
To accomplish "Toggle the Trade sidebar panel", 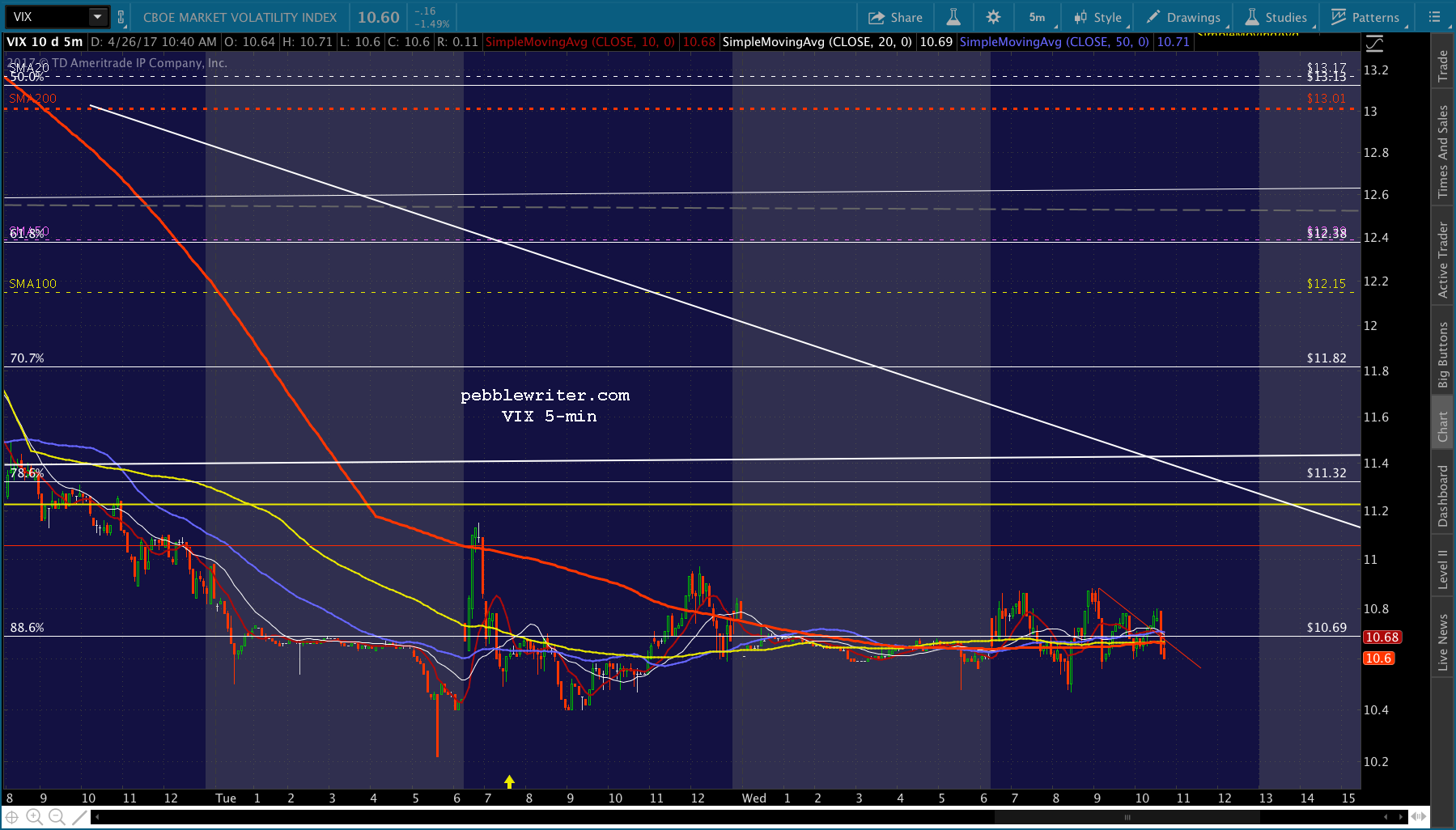I will (1443, 66).
